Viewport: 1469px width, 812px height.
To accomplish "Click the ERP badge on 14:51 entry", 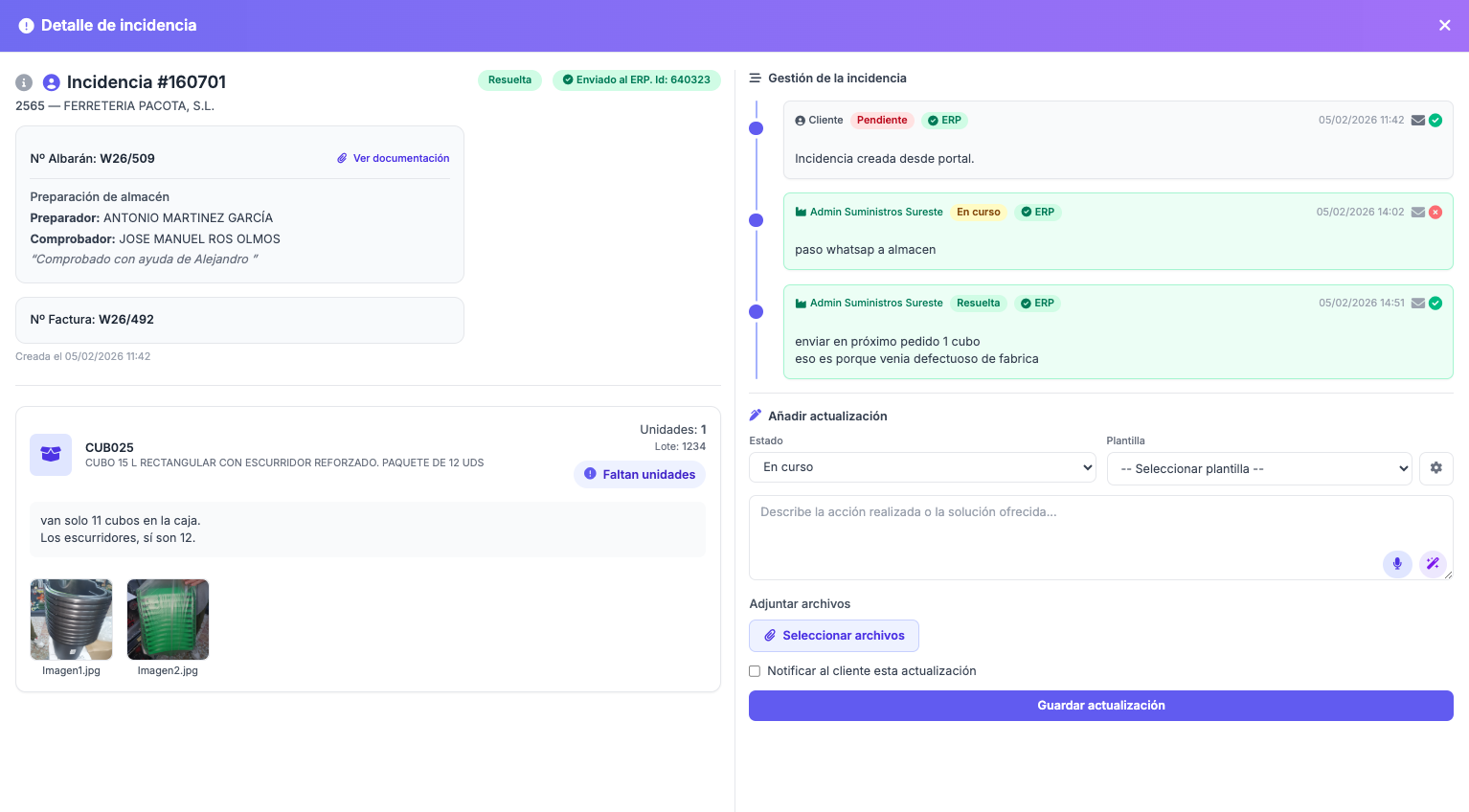I will point(1037,303).
